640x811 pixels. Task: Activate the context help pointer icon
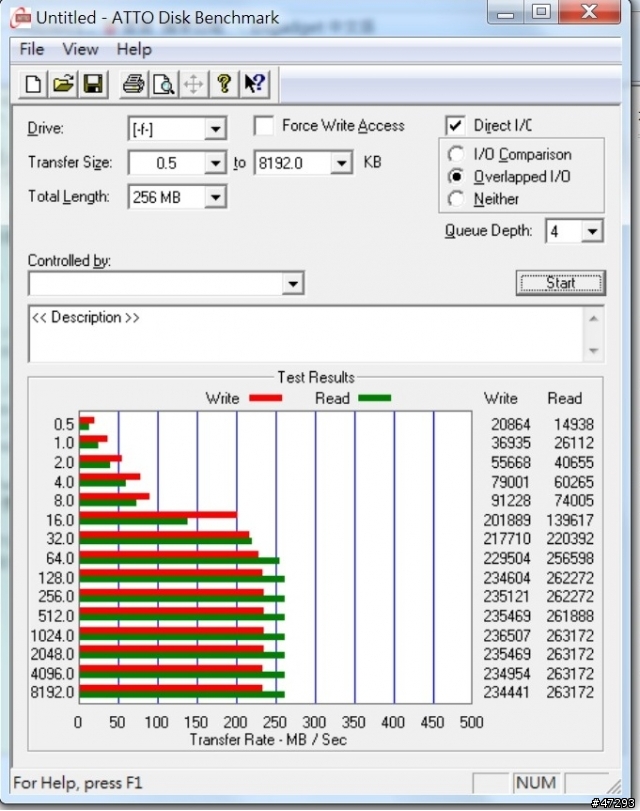tap(254, 83)
